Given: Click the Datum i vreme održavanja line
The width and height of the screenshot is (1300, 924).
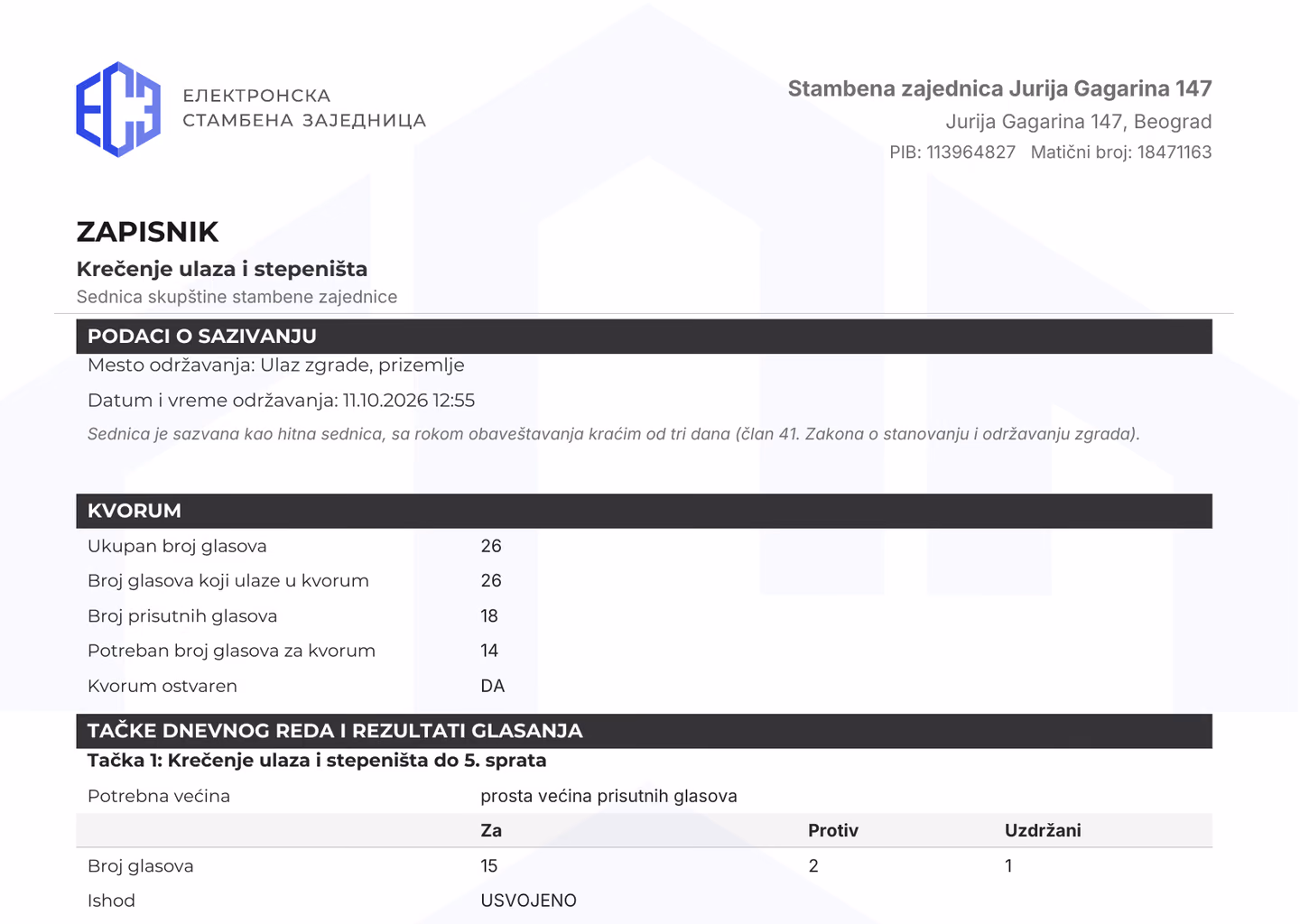Looking at the screenshot, I should click(281, 401).
